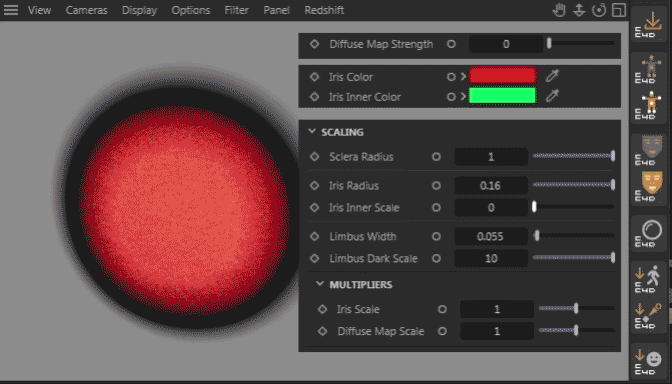This screenshot has height=384, width=672.
Task: Open the Redshift menu
Action: coord(324,10)
